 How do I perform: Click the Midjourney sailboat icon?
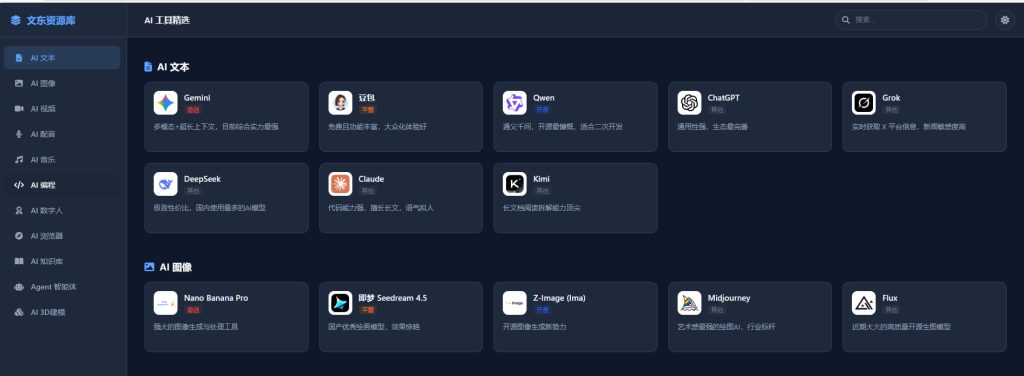[690, 303]
